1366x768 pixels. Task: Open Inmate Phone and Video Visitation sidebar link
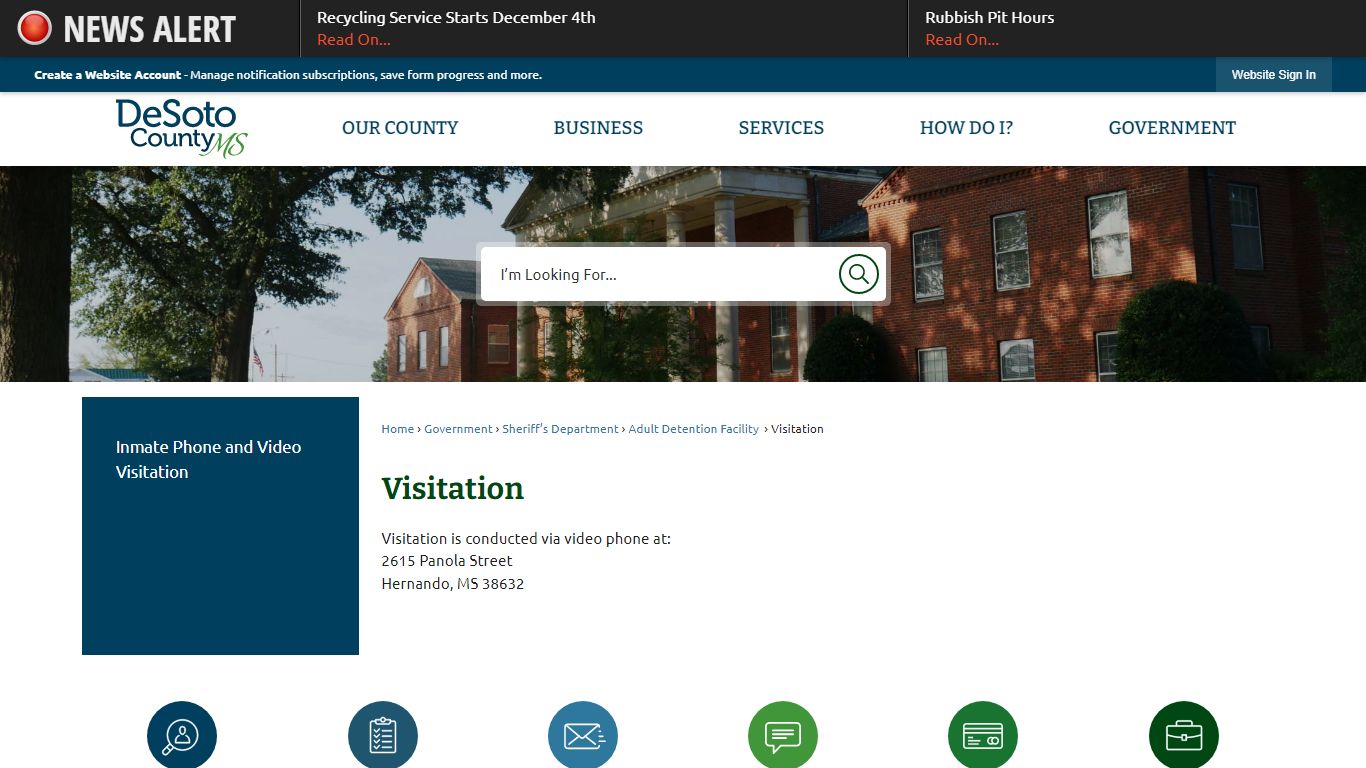click(208, 459)
